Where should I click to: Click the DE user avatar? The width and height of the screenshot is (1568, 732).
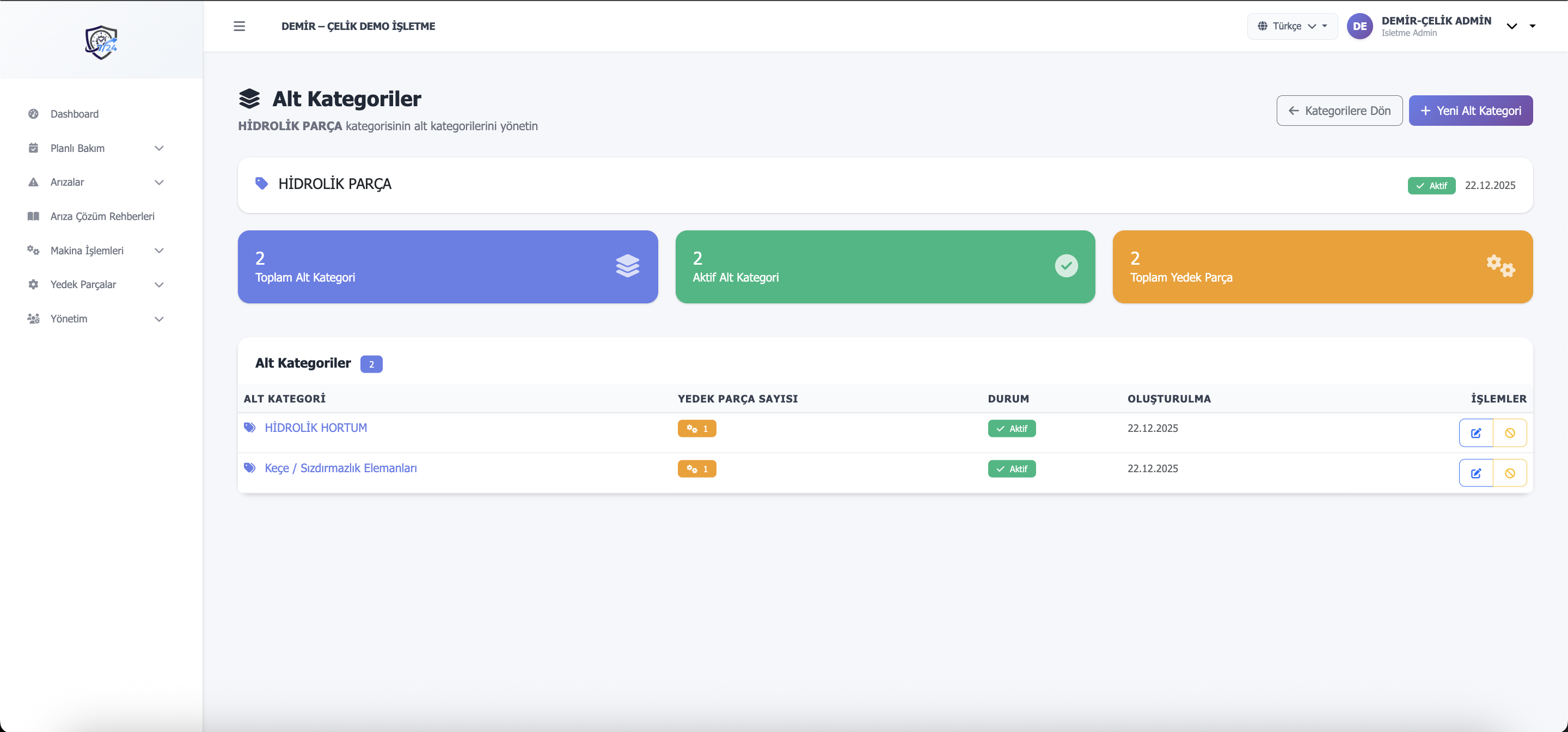click(1359, 26)
